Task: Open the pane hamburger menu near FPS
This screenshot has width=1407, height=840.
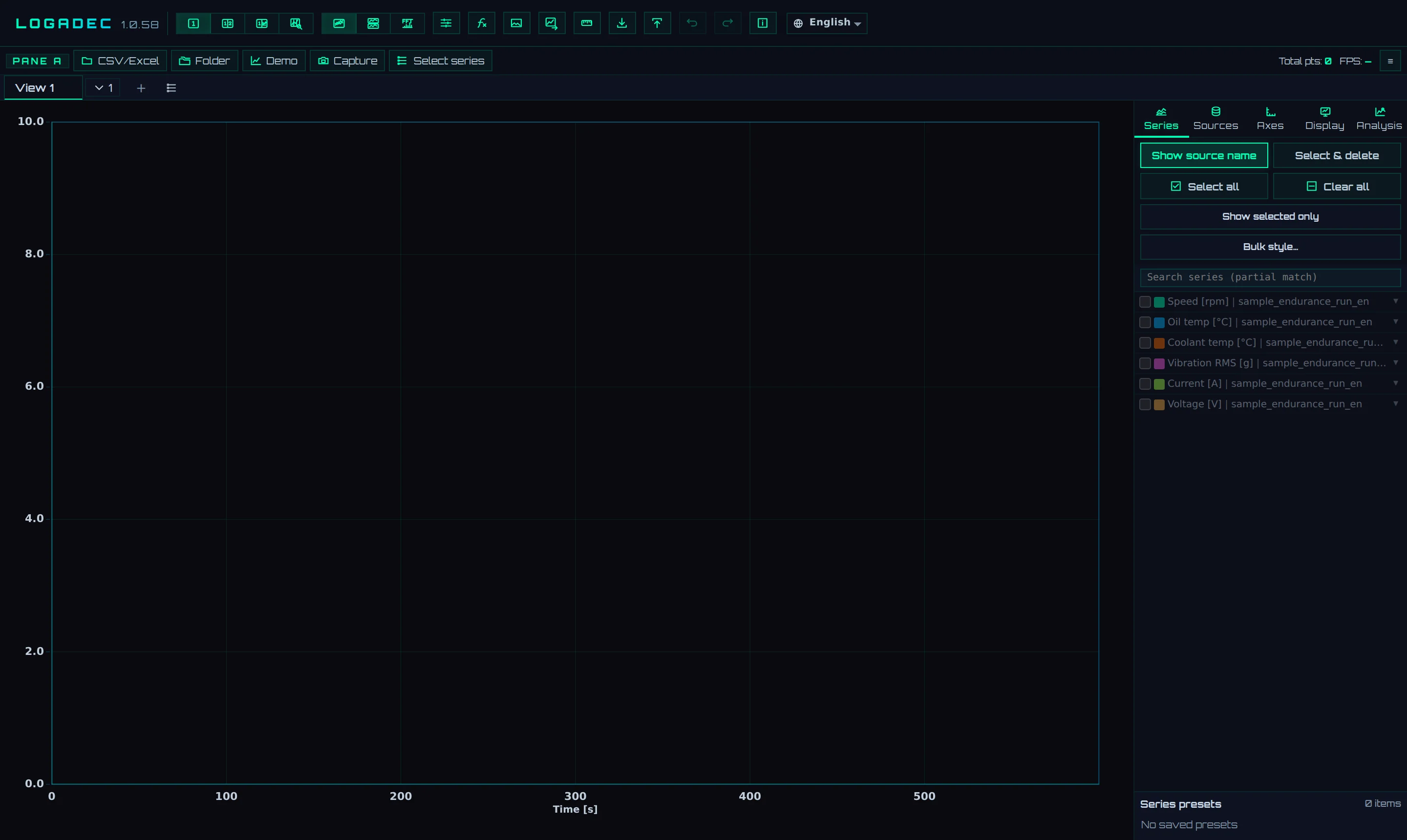Action: [x=1390, y=61]
